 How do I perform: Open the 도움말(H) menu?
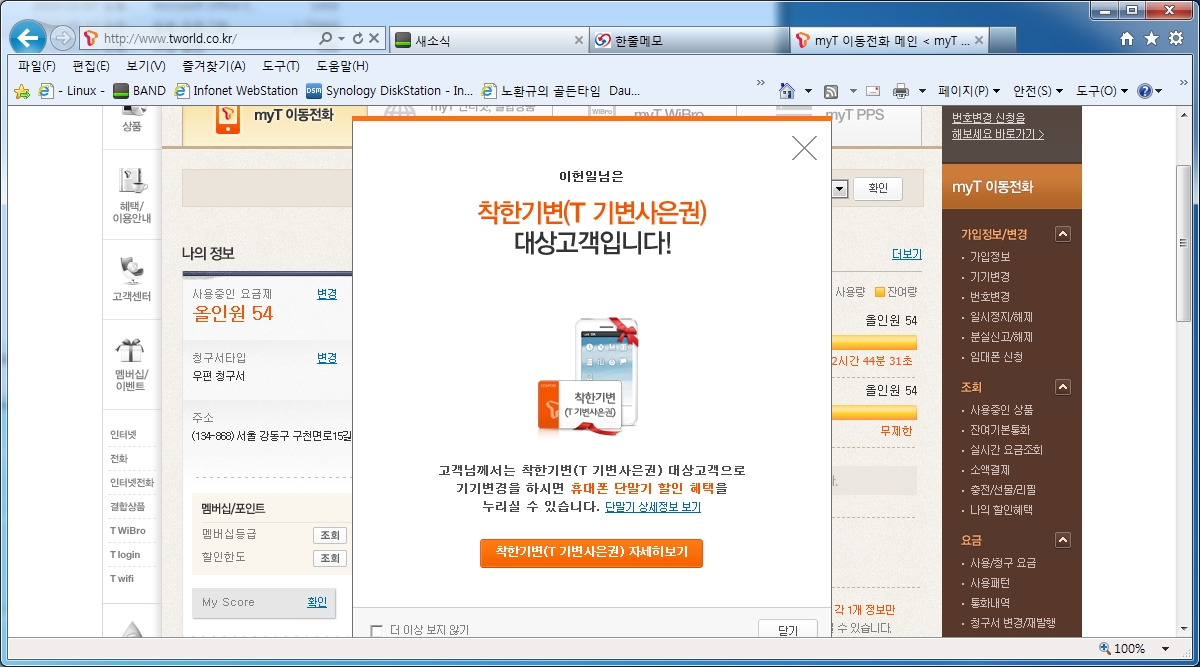pyautogui.click(x=343, y=66)
